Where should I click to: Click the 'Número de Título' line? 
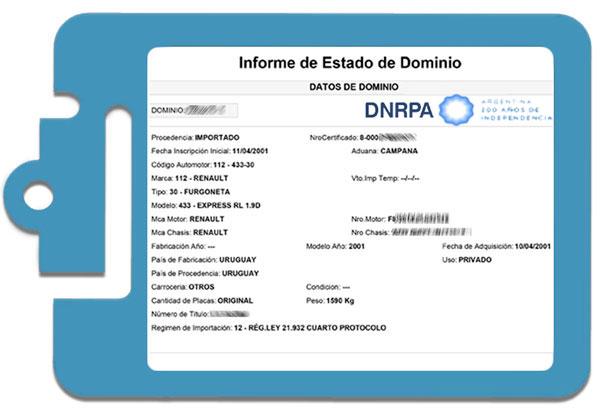(200, 314)
